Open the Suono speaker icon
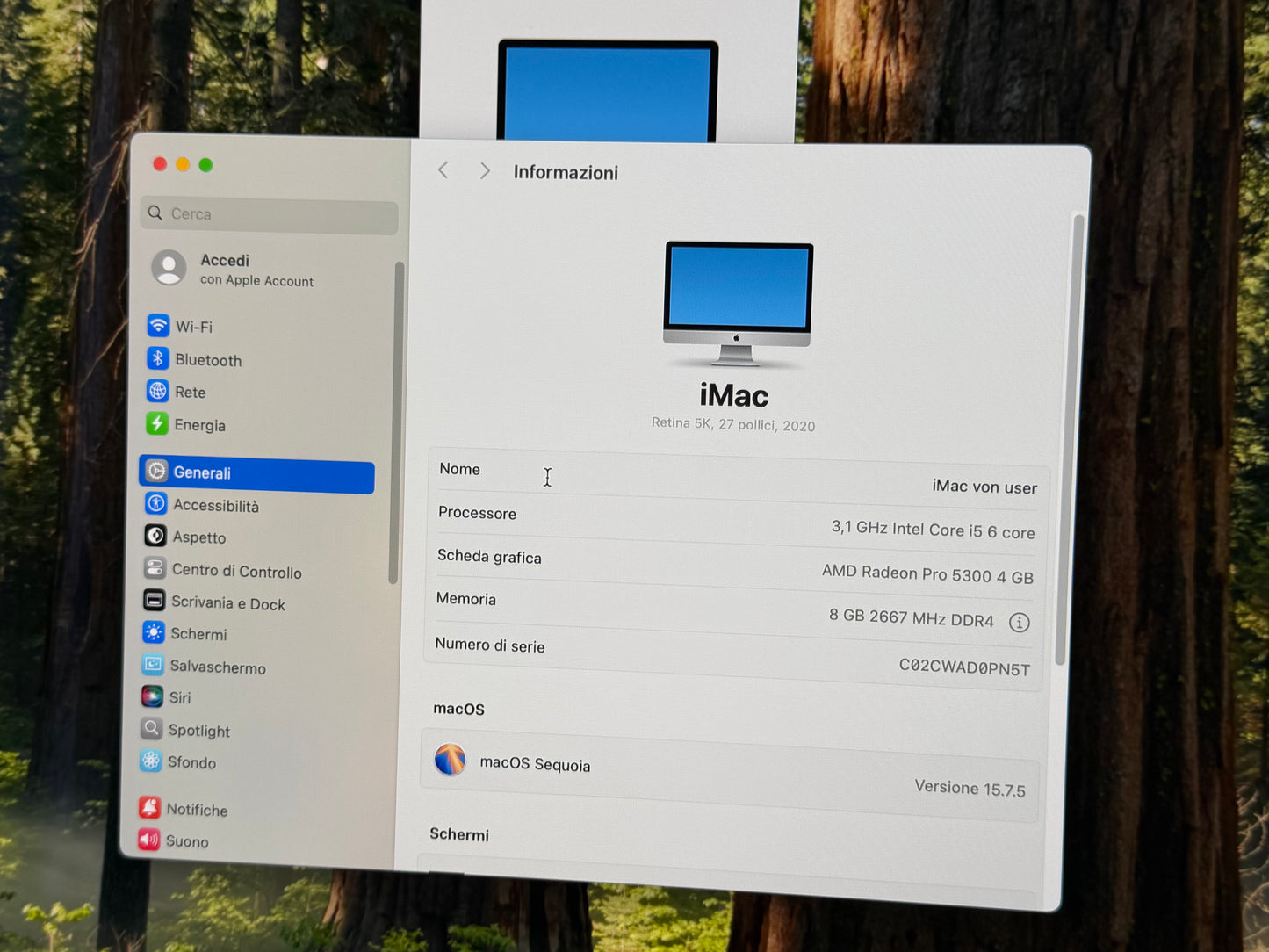Image resolution: width=1269 pixels, height=952 pixels. (x=149, y=840)
